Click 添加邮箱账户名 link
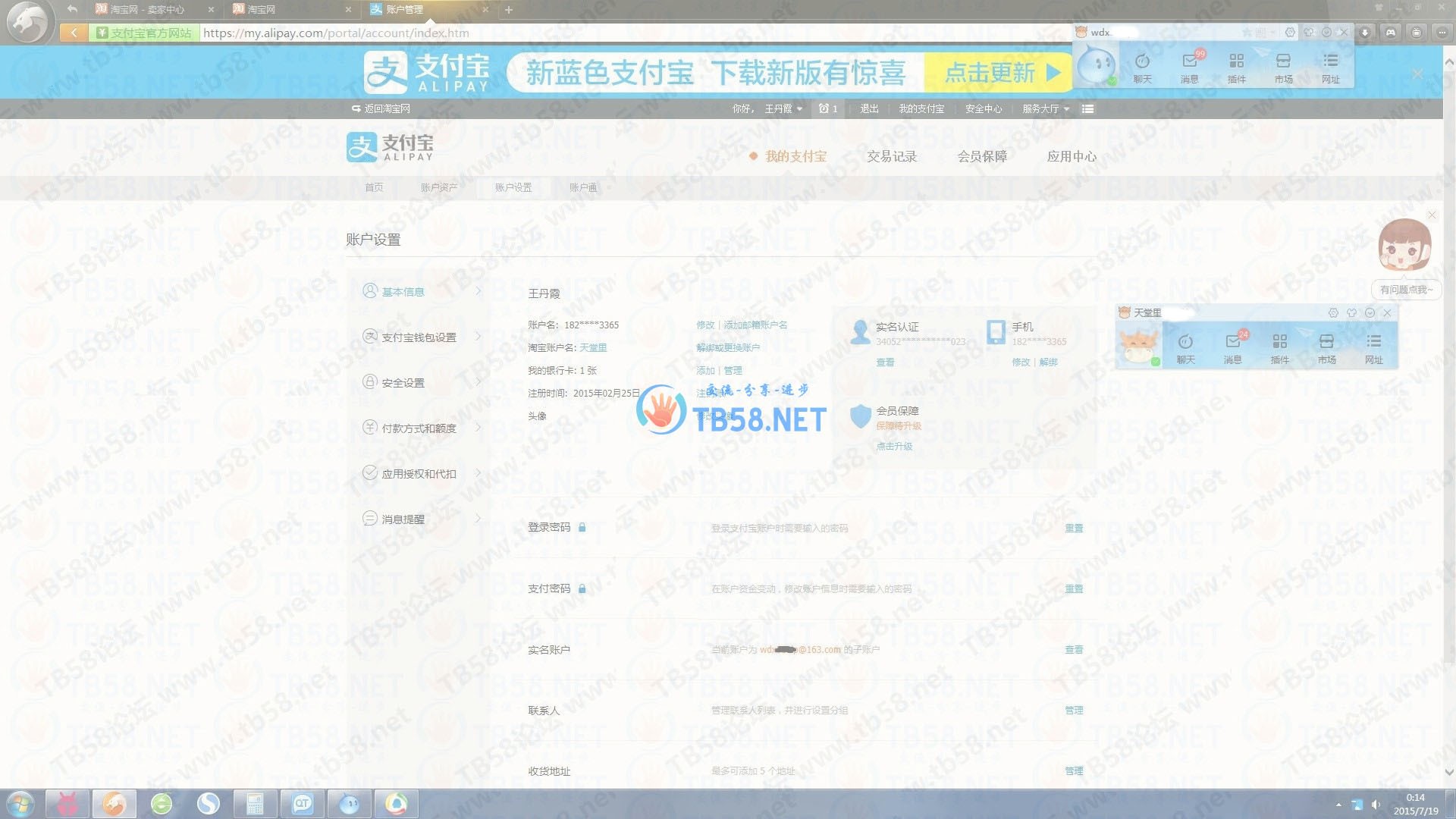1456x819 pixels. point(755,325)
